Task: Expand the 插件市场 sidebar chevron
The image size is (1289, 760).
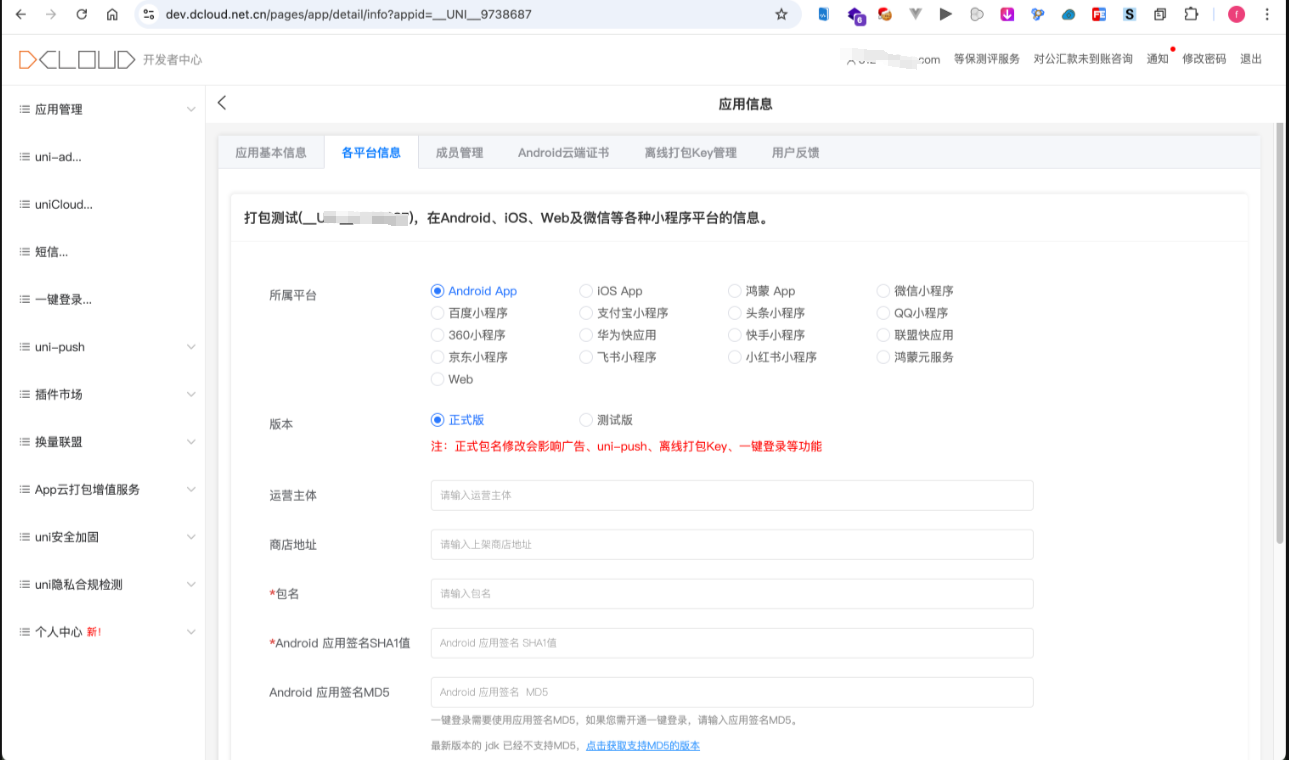Action: tap(191, 394)
